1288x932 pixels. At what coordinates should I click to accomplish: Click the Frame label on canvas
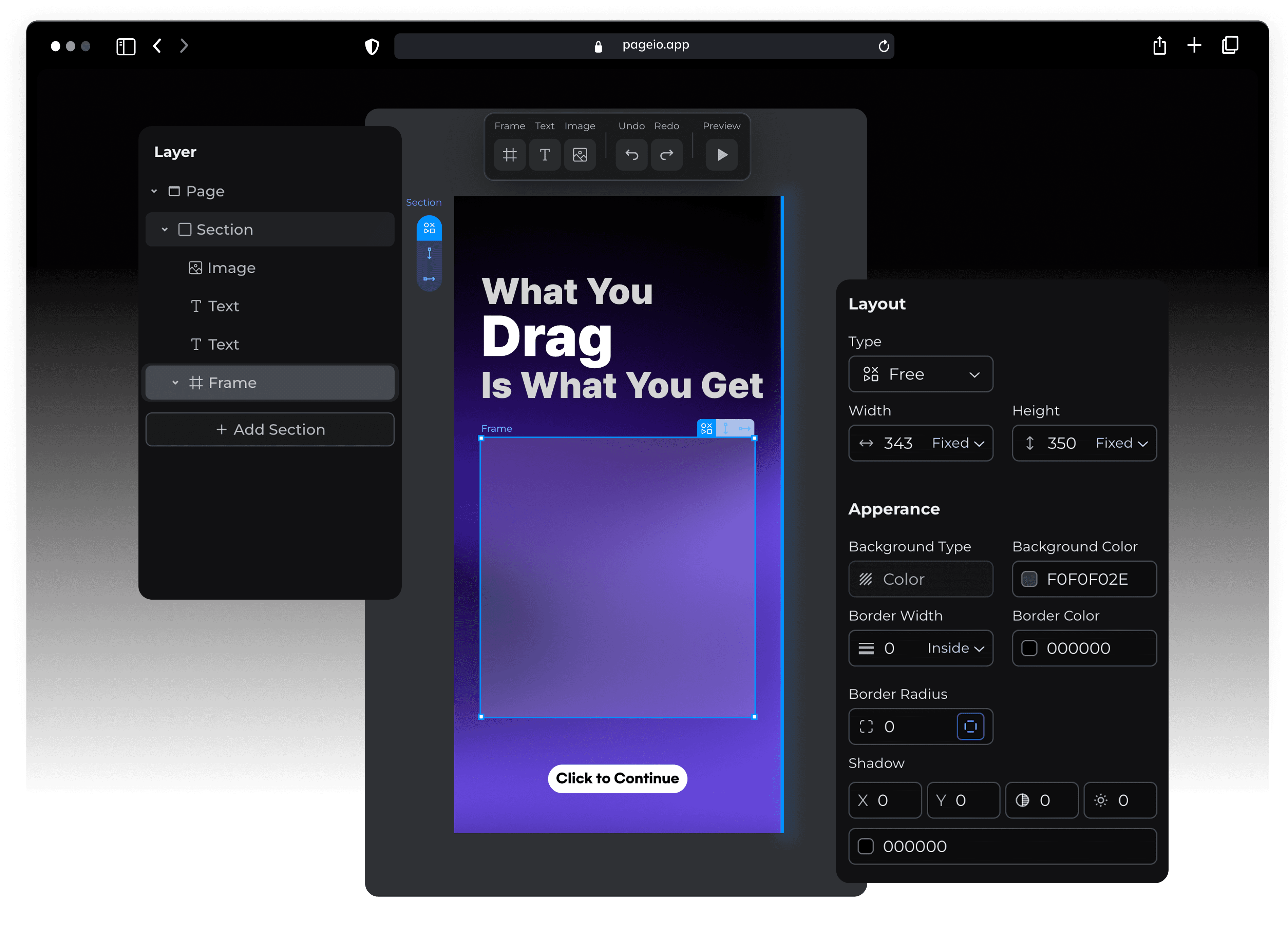pos(496,429)
